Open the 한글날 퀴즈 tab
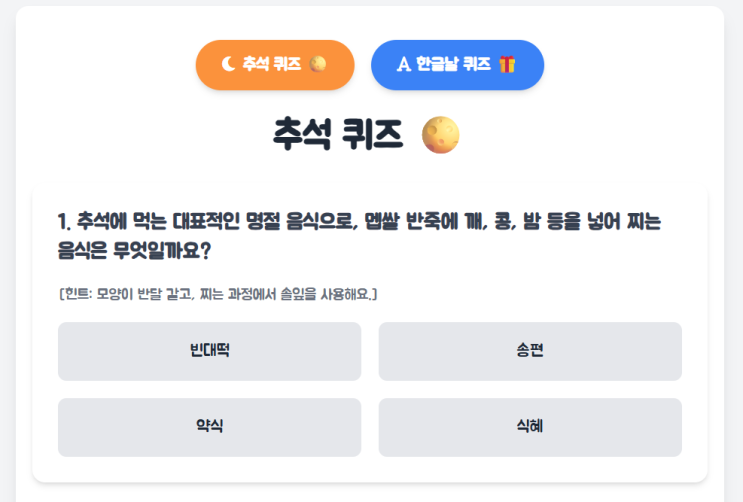The width and height of the screenshot is (743, 502). click(x=457, y=65)
